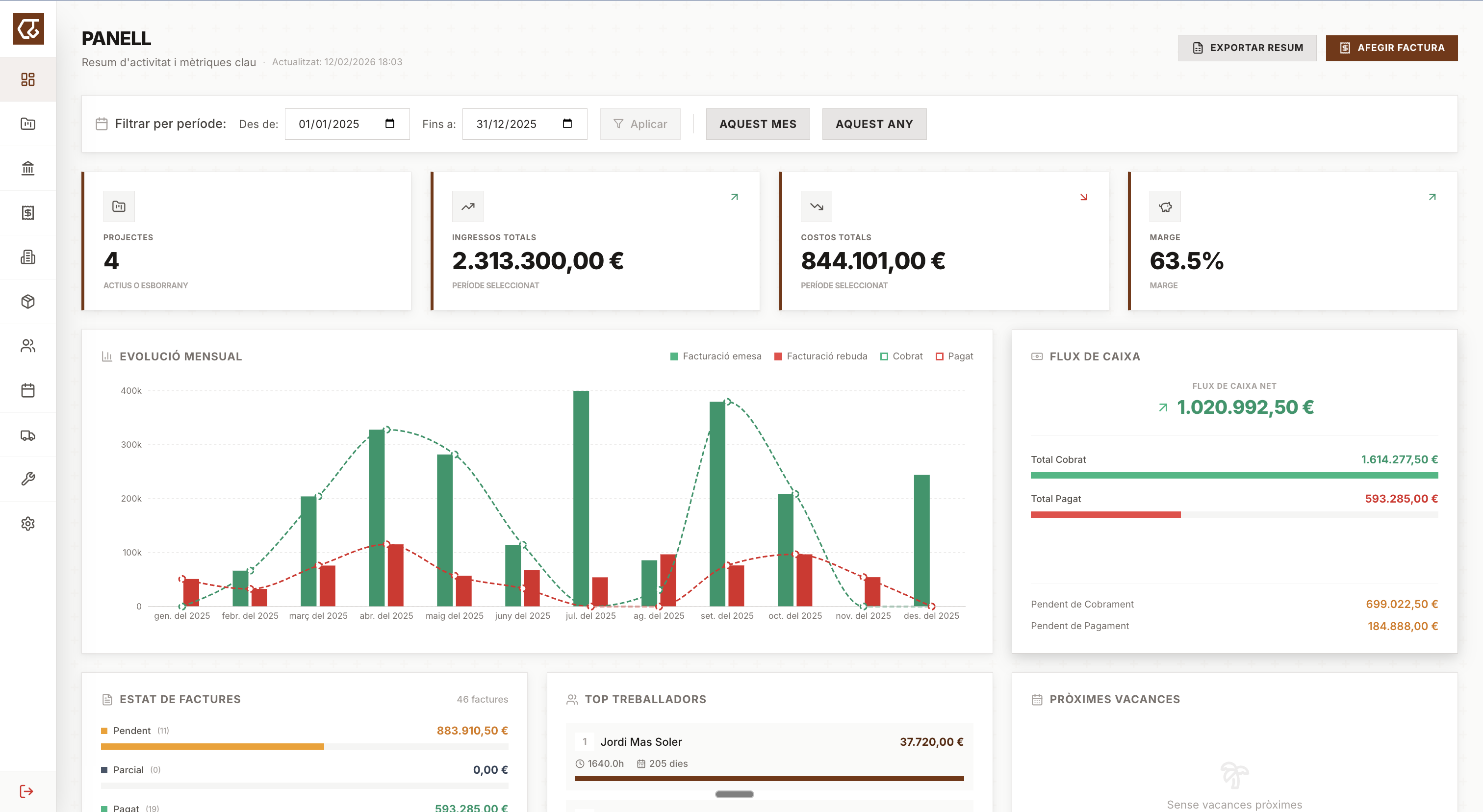Viewport: 1483px width, 812px height.
Task: Click the Fins a date field 31/12/2025
Action: click(x=524, y=124)
